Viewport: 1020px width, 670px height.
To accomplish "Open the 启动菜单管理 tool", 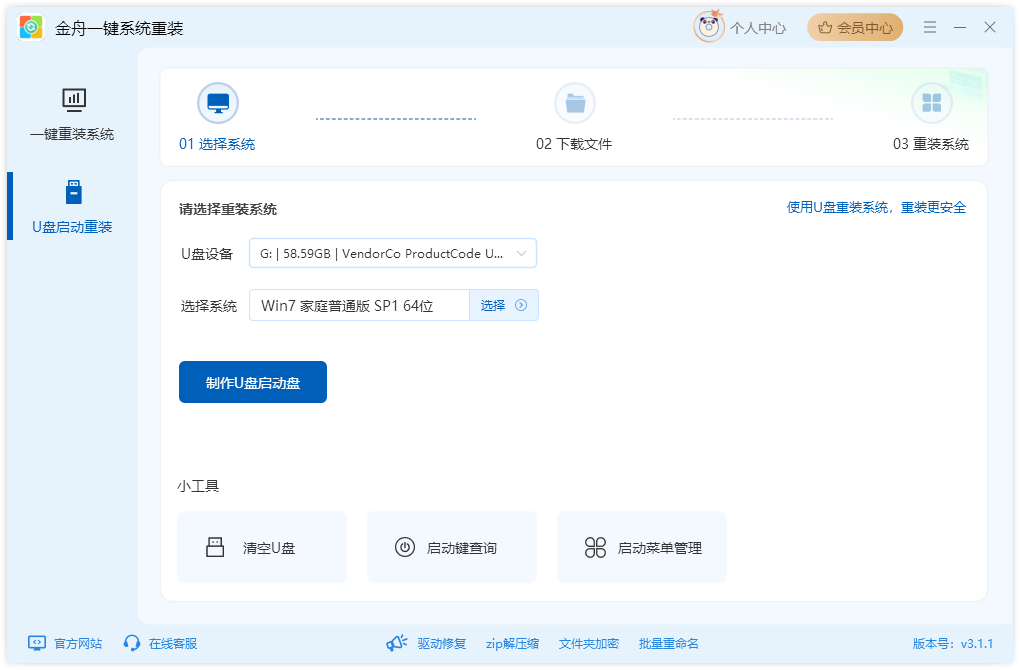I will click(641, 546).
